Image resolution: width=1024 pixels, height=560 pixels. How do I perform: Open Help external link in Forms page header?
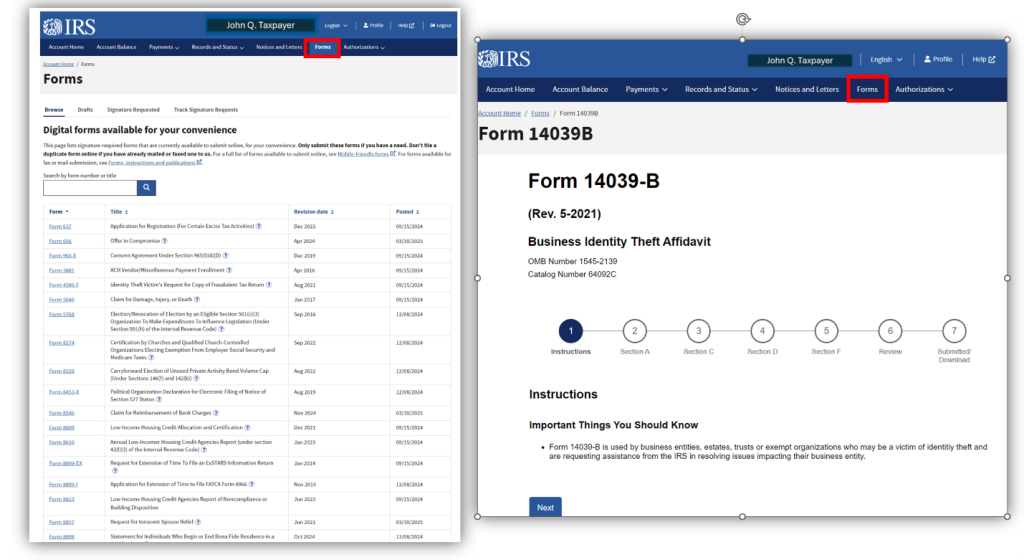point(406,25)
